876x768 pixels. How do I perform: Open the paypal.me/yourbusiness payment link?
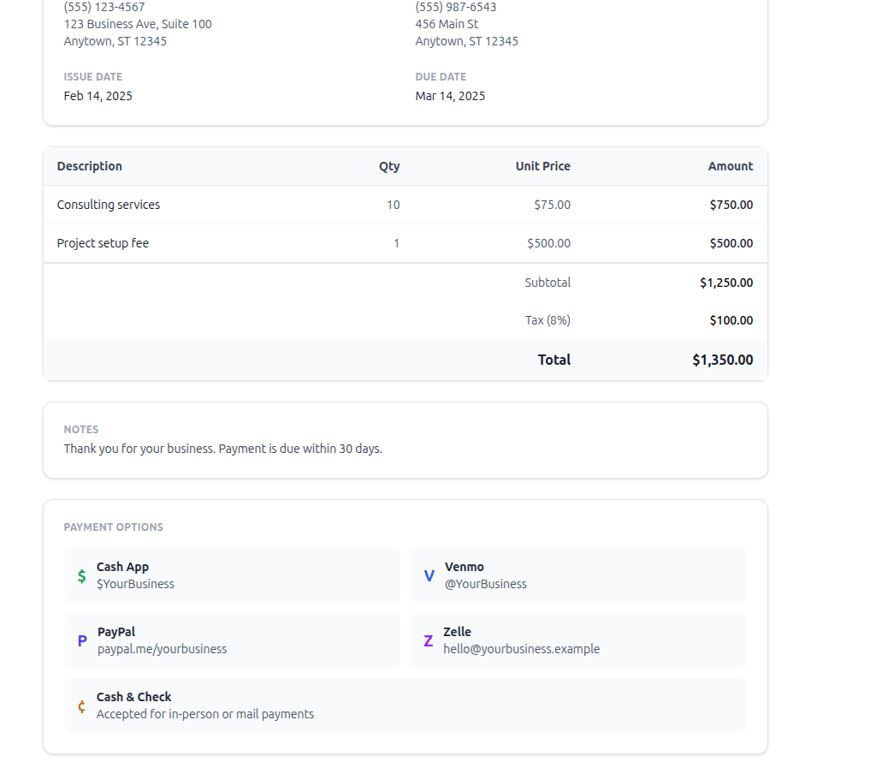tap(162, 649)
